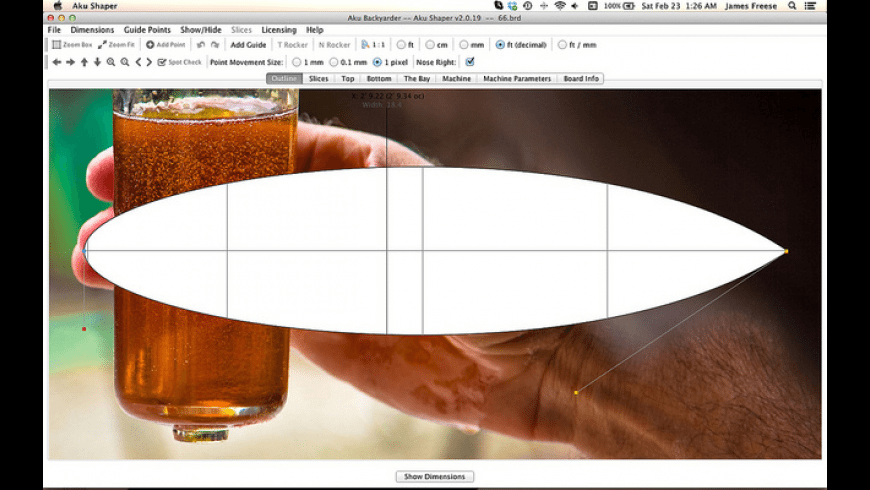This screenshot has height=490, width=870.
Task: Click the Add Guide button
Action: pos(248,45)
